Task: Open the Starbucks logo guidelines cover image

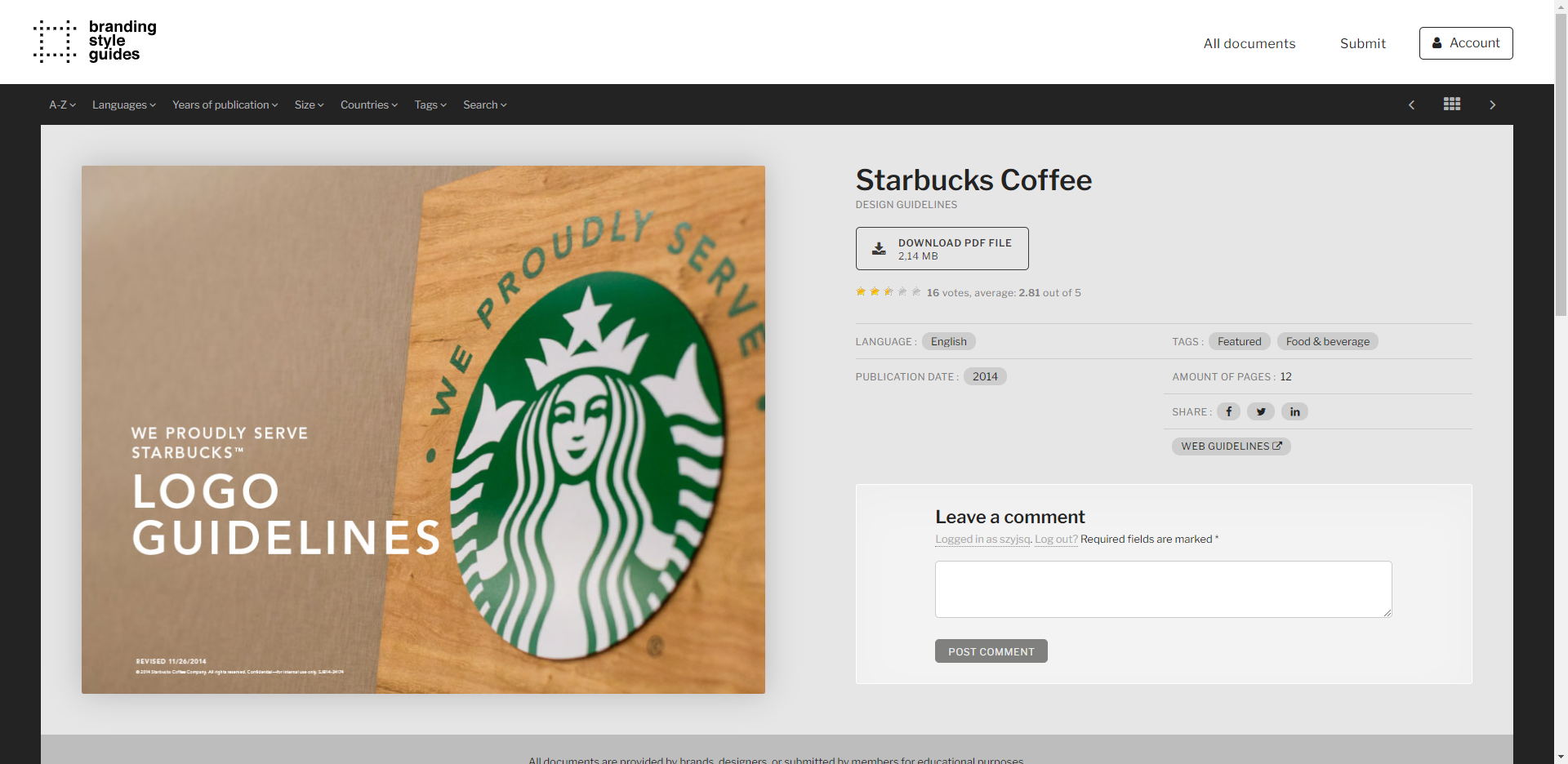Action: coord(423,430)
